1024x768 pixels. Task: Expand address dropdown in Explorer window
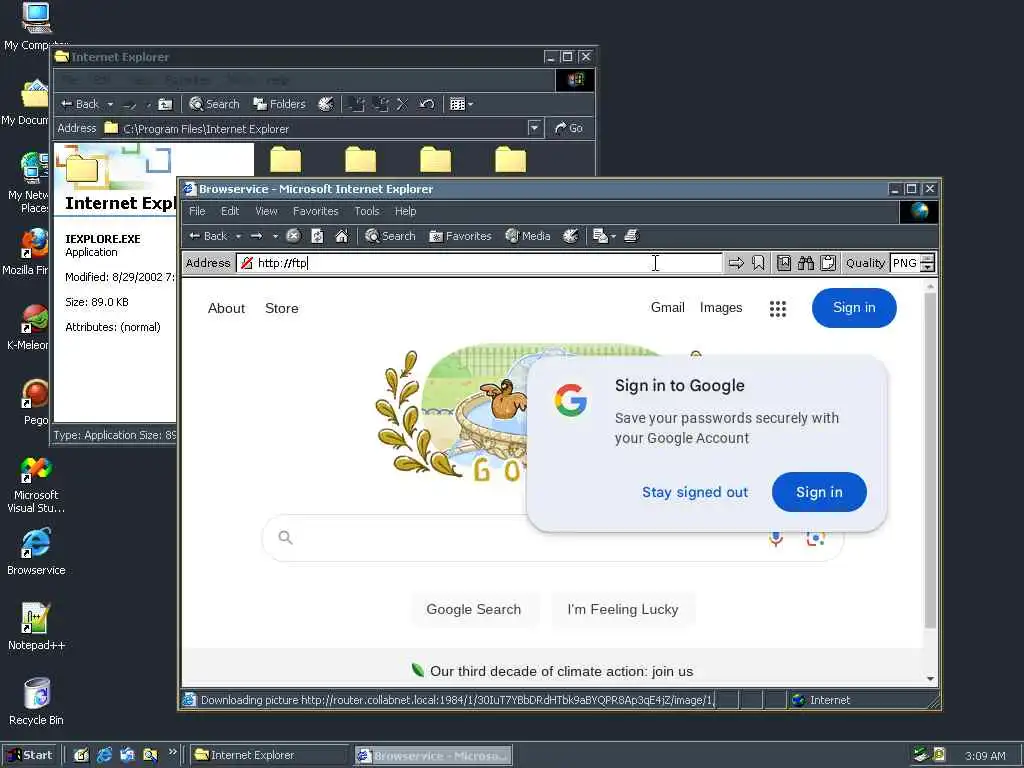(535, 128)
